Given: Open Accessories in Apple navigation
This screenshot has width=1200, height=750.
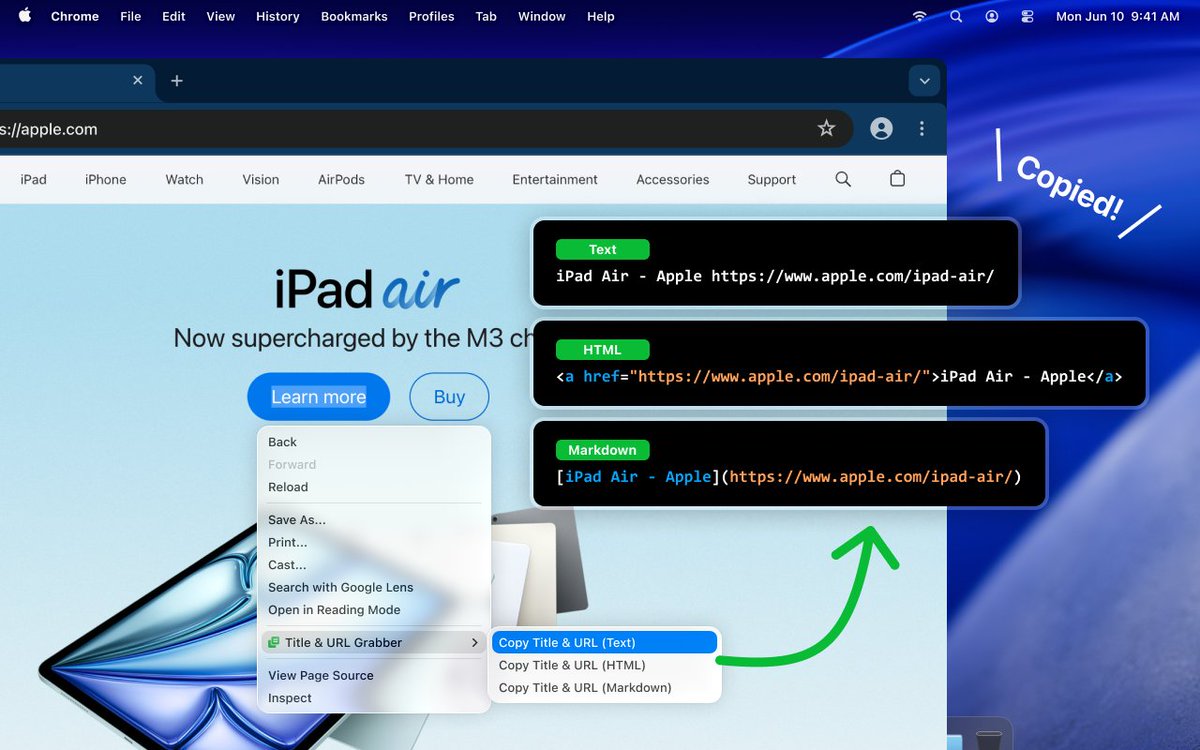Looking at the screenshot, I should click(673, 180).
